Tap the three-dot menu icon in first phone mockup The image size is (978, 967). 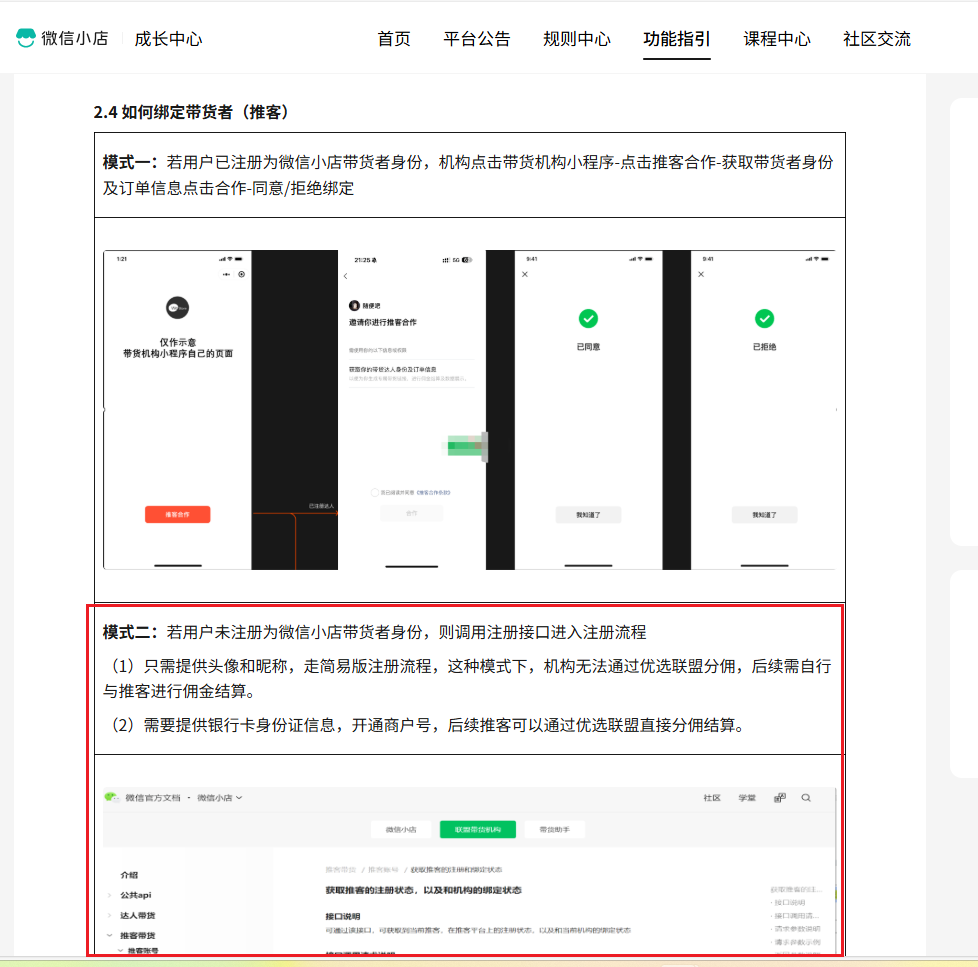pyautogui.click(x=226, y=275)
